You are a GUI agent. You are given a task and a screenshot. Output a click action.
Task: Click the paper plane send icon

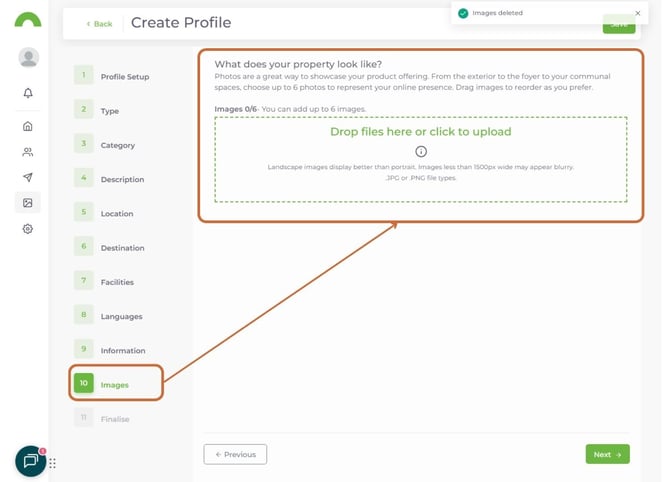click(x=28, y=177)
